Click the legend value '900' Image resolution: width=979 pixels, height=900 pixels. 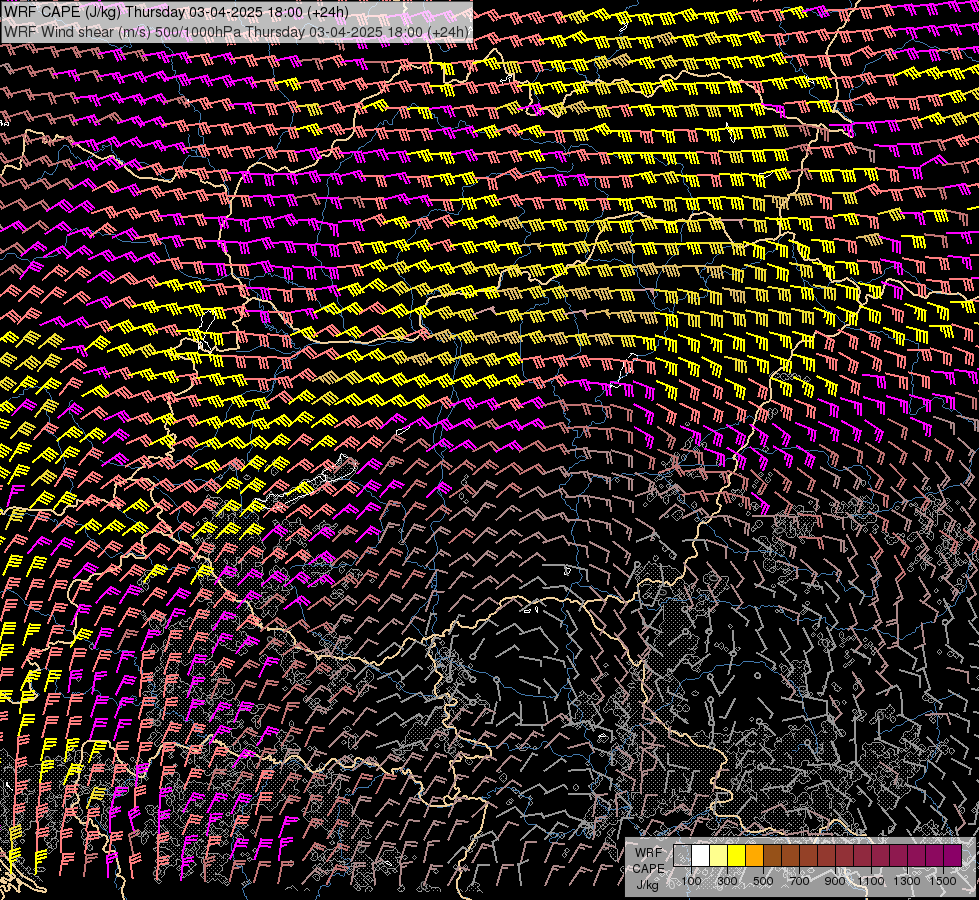coord(835,881)
